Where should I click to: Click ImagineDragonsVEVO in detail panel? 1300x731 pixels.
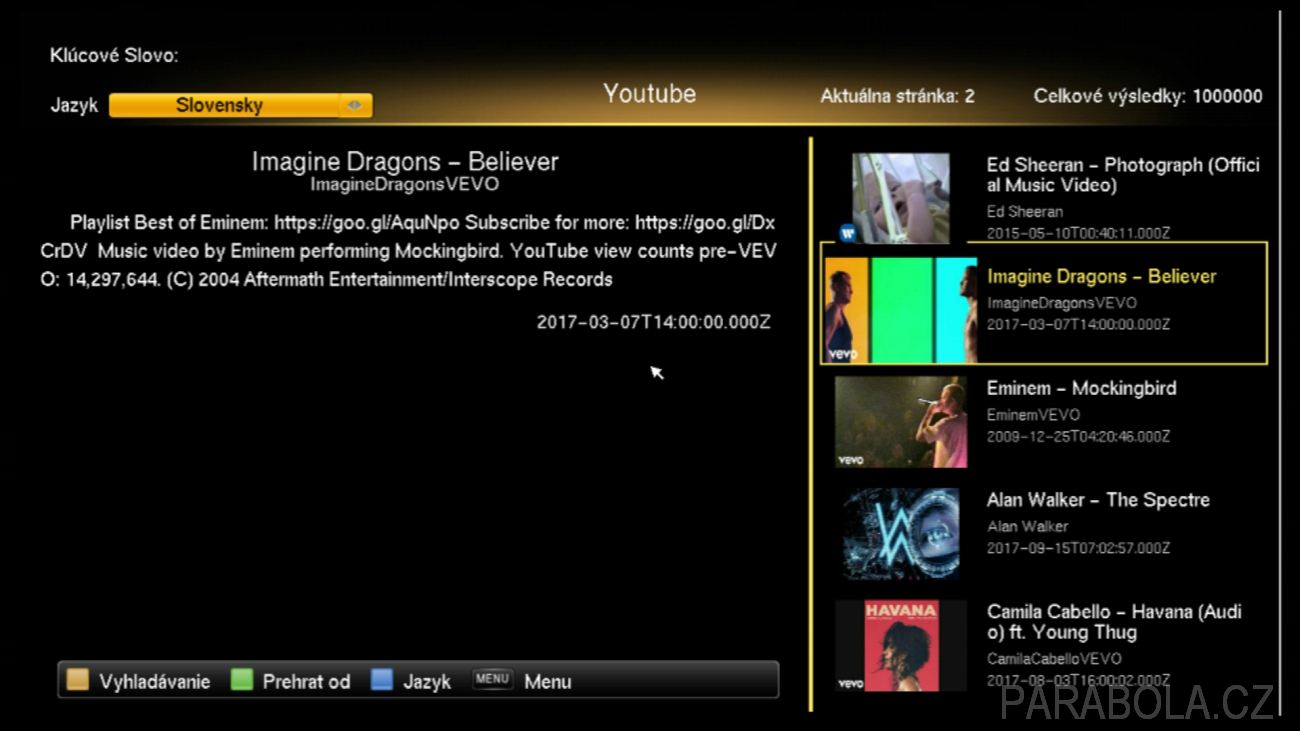click(x=404, y=184)
